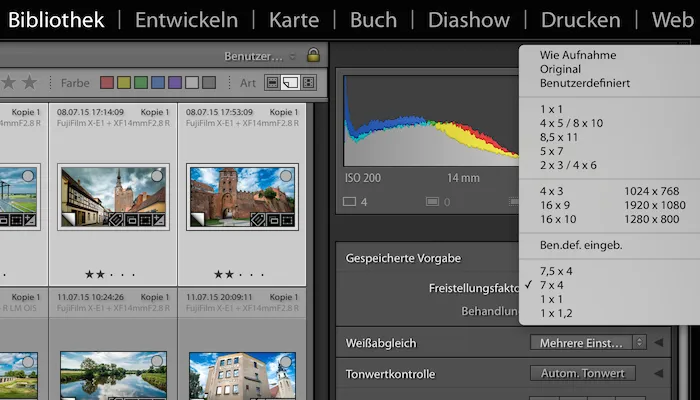Filter by videos icon under Art
This screenshot has height=400, width=700.
(308, 83)
